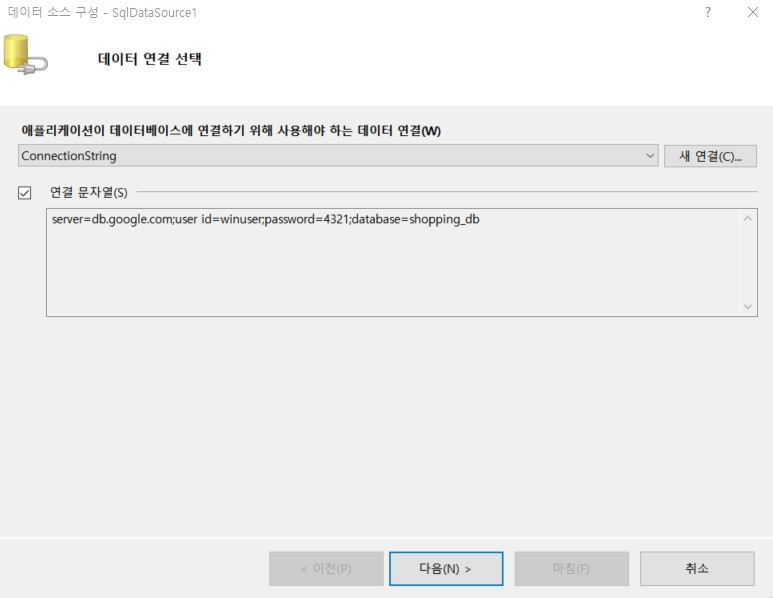Toggle the 연결 문자열(S) checkbox
Screen dimensions: 773x598
(x=24, y=192)
